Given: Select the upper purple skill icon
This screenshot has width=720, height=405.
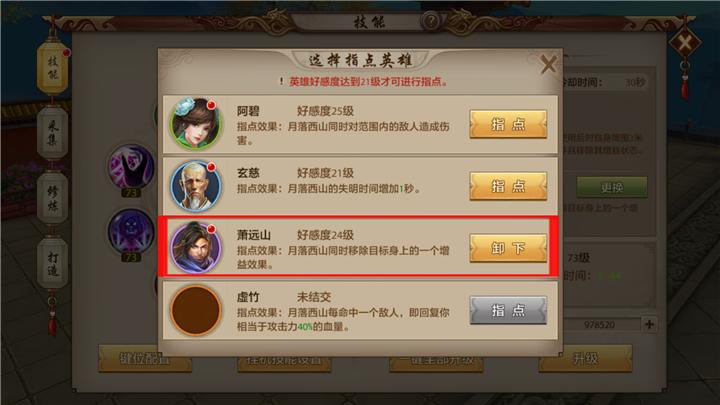Looking at the screenshot, I should tap(131, 166).
